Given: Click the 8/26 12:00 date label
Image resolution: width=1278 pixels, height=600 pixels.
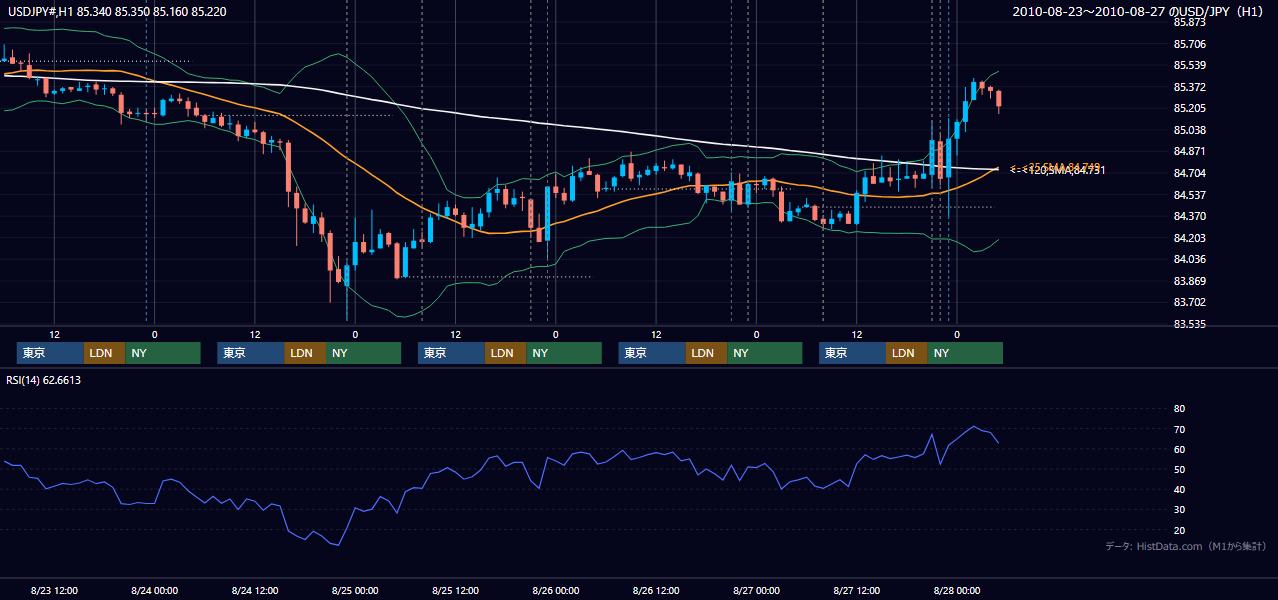Looking at the screenshot, I should click(656, 590).
